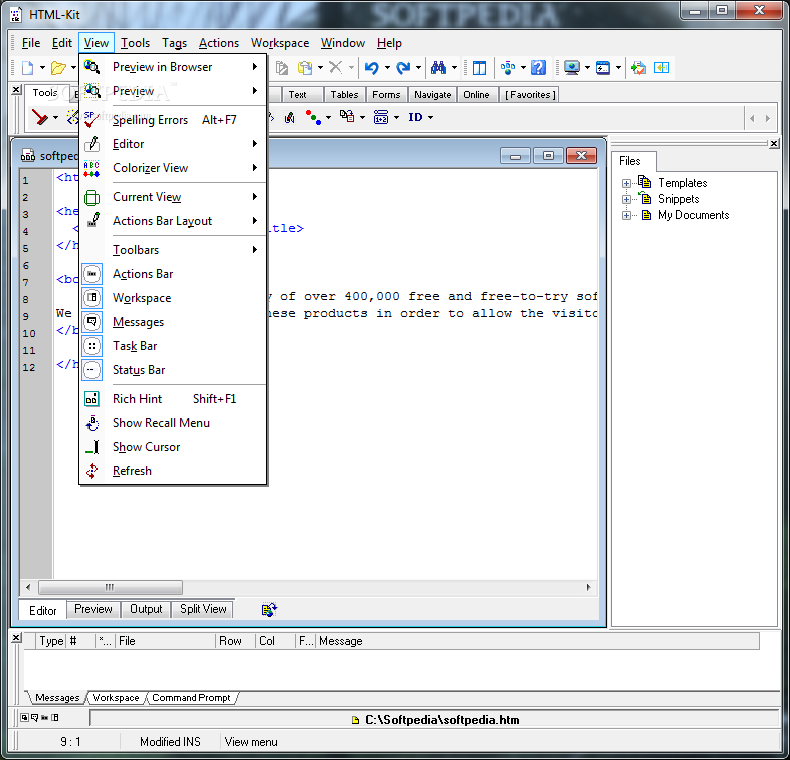
Task: Click the Redo arrow icon
Action: point(403,68)
